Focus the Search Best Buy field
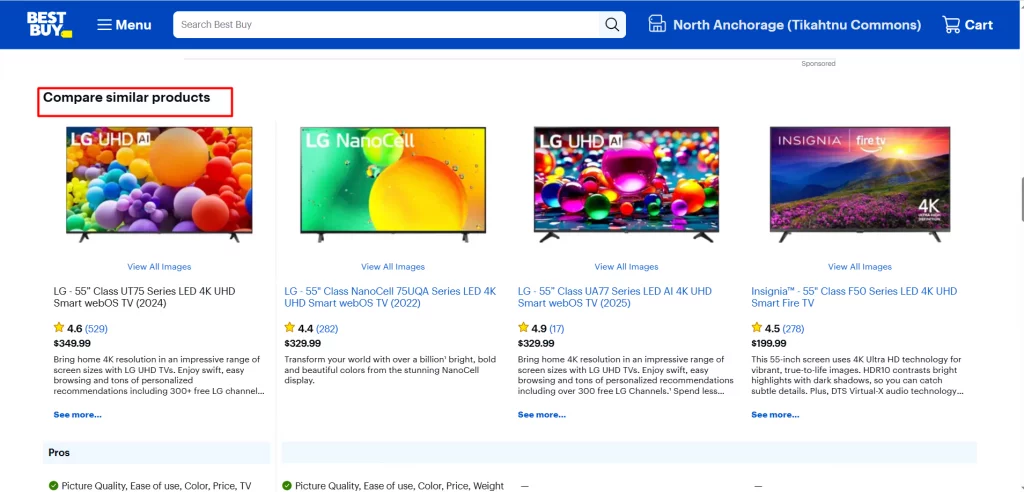Screen dimensions: 1024x492 [x=386, y=25]
